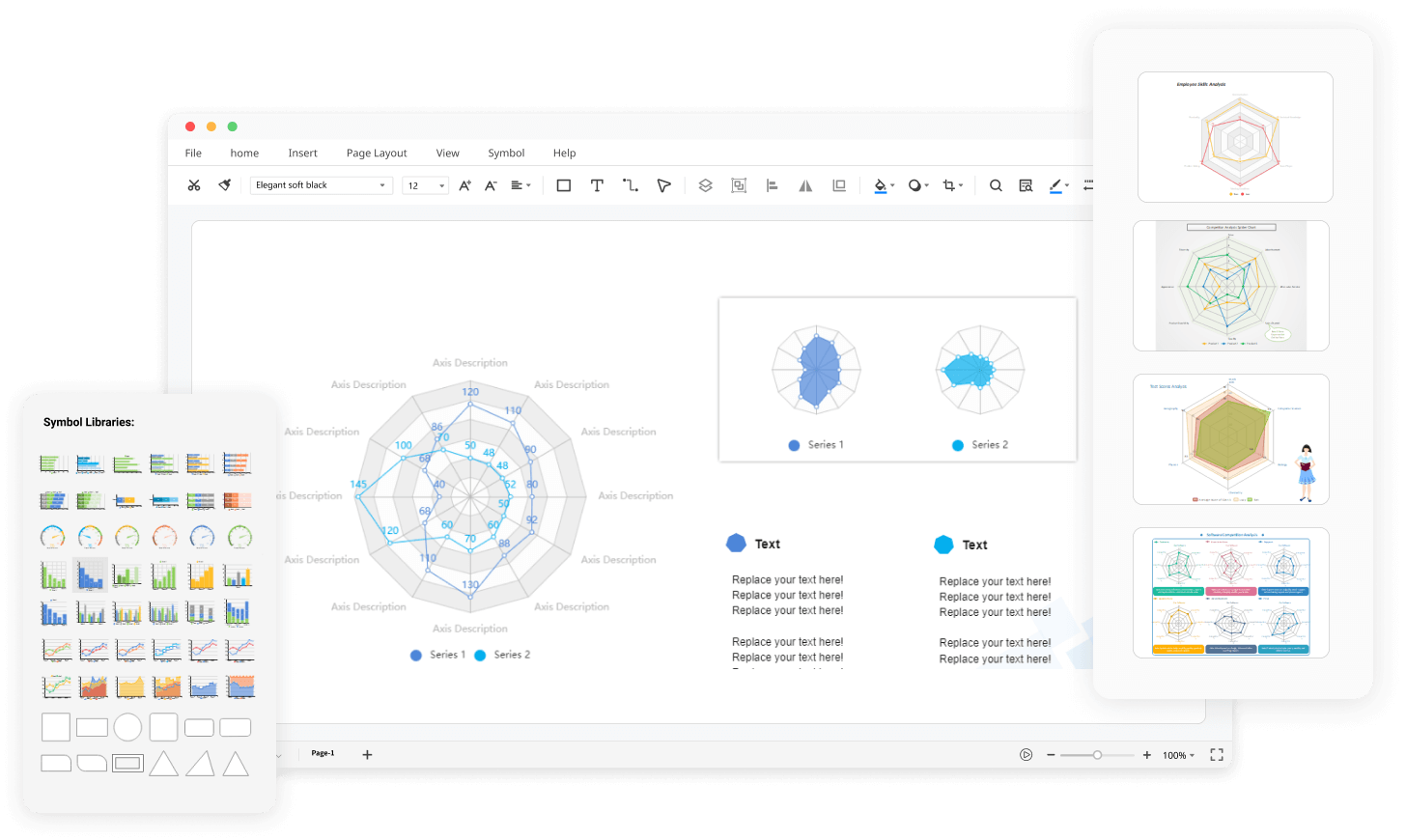Pick the circle shape in Symbol Libraries
Image resolution: width=1406 pixels, height=840 pixels.
click(127, 727)
